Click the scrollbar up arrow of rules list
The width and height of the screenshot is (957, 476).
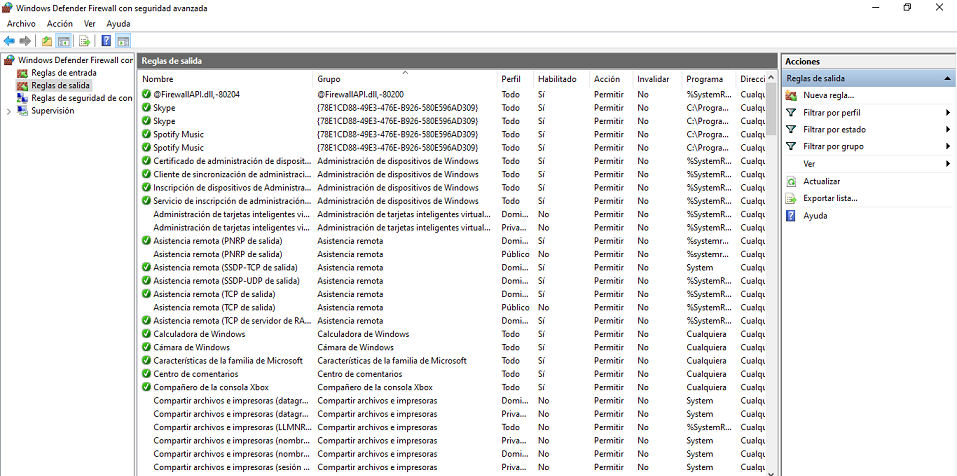tap(771, 76)
